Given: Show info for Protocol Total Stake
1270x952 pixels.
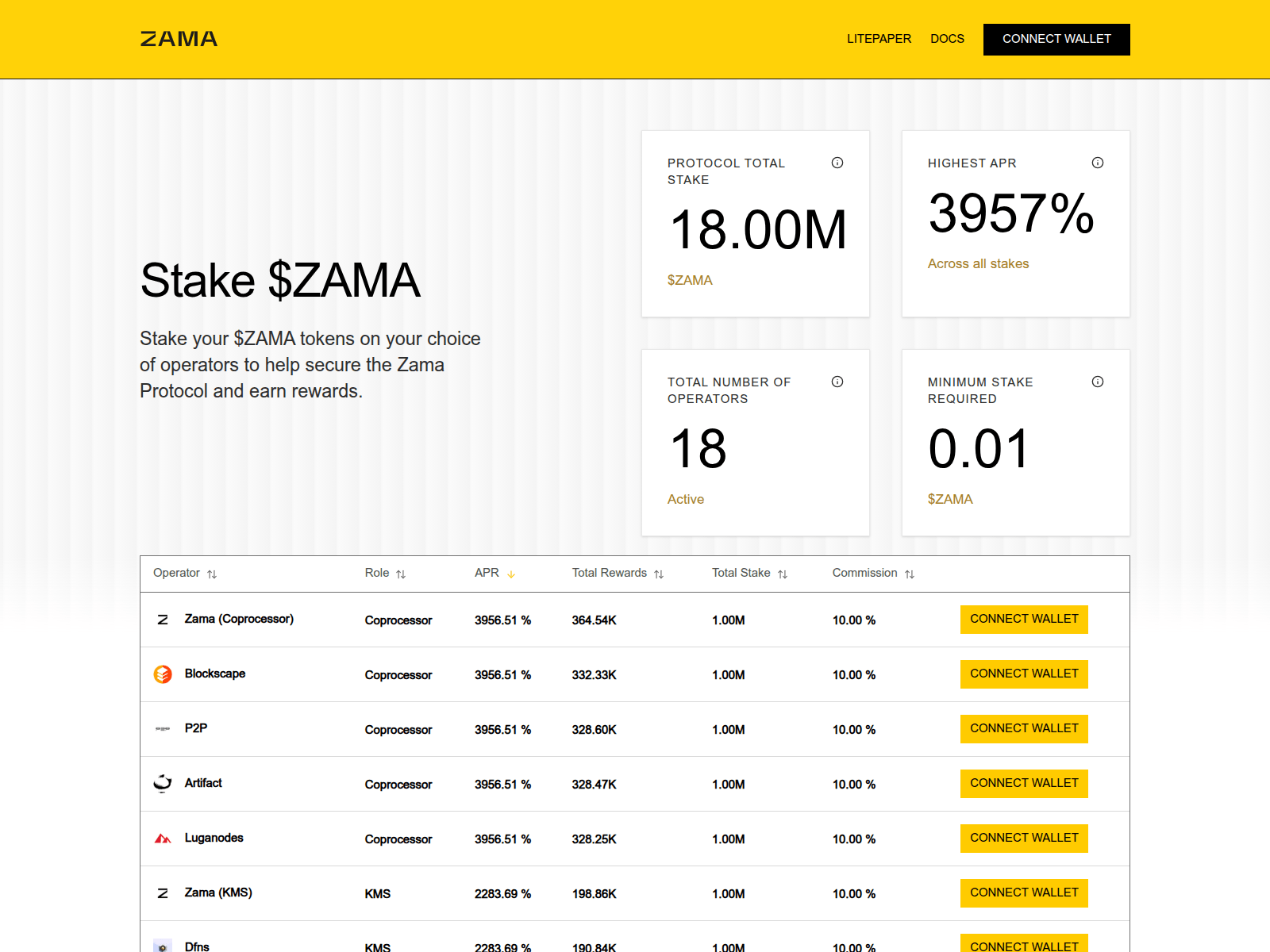Looking at the screenshot, I should 837,163.
